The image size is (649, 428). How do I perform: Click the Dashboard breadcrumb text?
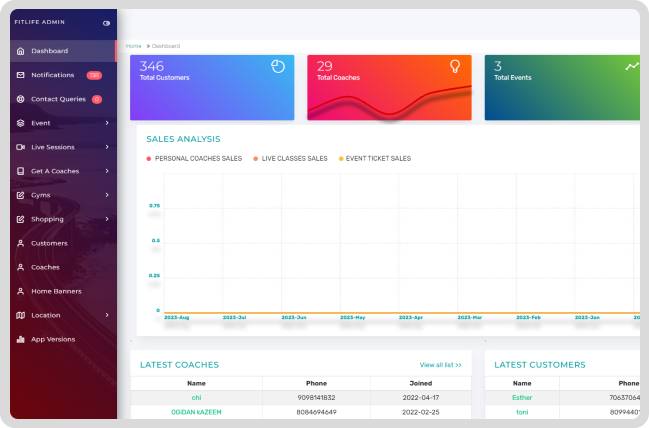pyautogui.click(x=166, y=46)
